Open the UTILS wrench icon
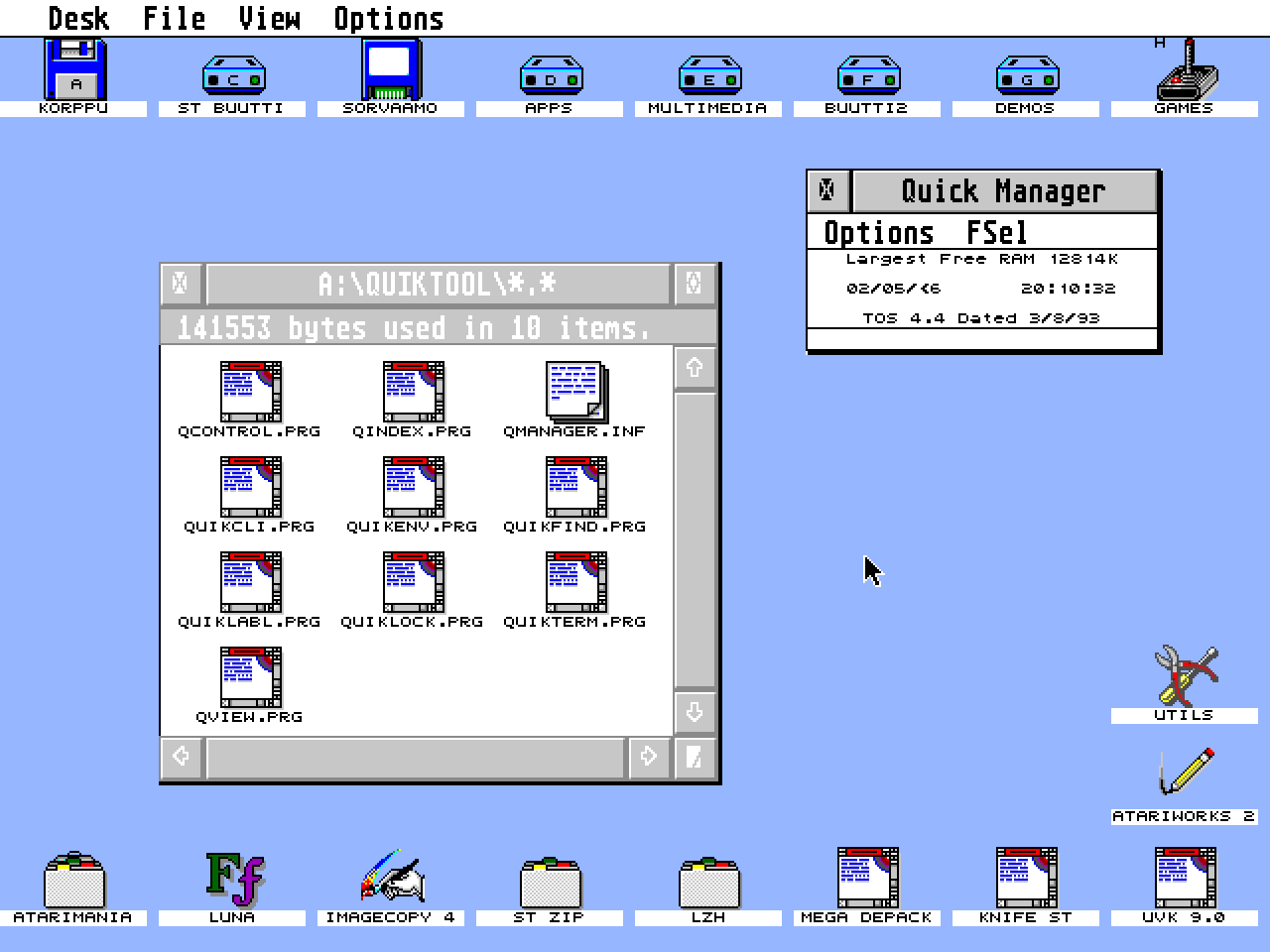The width and height of the screenshot is (1270, 952). coord(1185,677)
